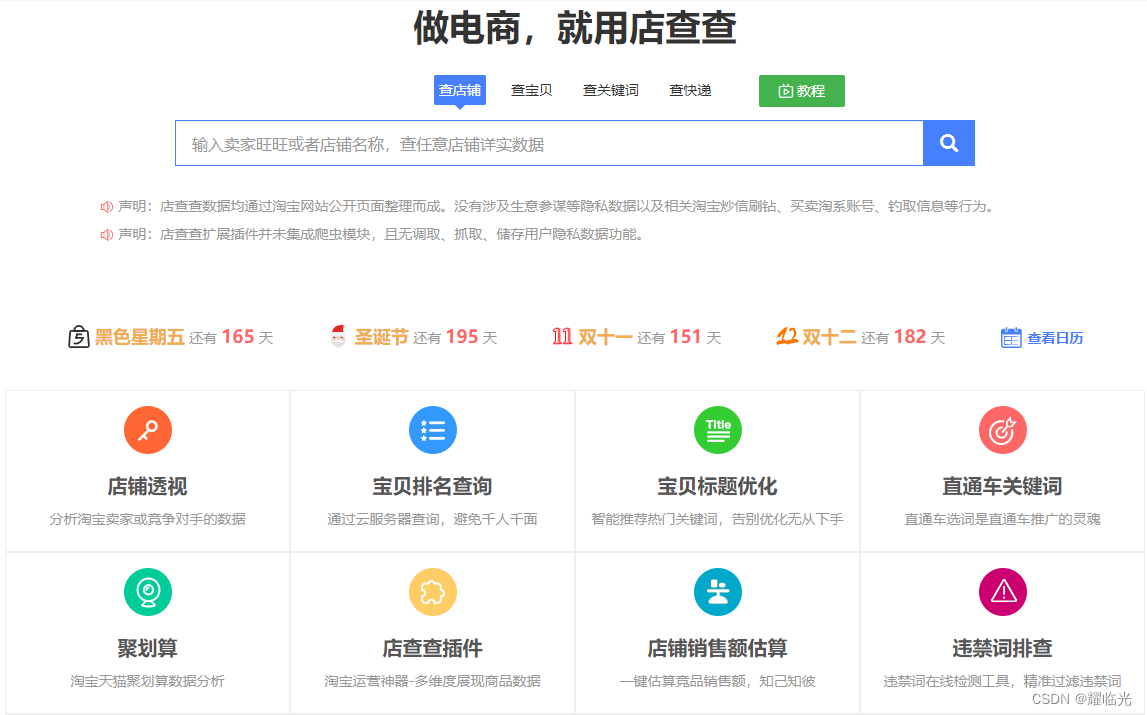The image size is (1147, 715).
Task: Click the 聚划算 green webcam icon
Action: tap(148, 592)
